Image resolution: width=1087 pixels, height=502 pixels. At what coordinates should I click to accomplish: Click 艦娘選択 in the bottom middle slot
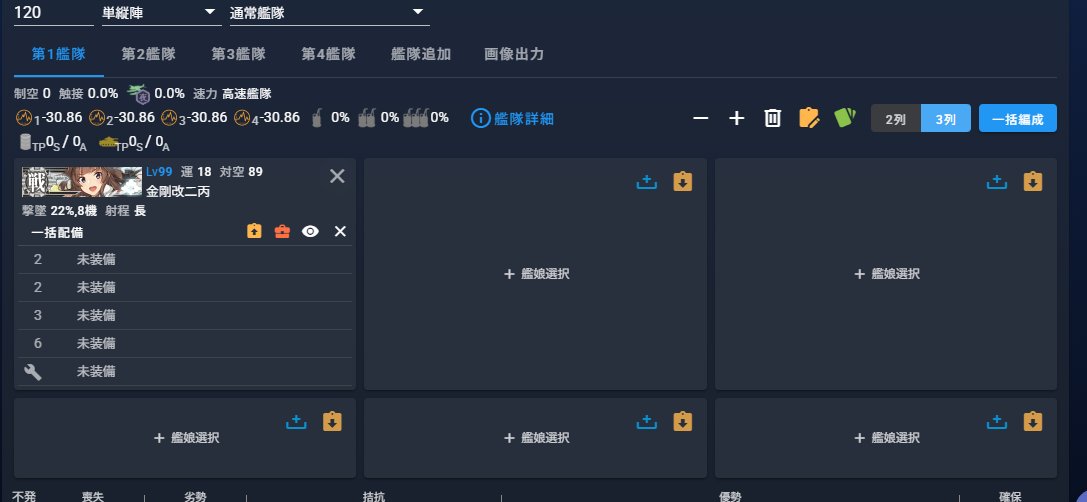tap(537, 438)
